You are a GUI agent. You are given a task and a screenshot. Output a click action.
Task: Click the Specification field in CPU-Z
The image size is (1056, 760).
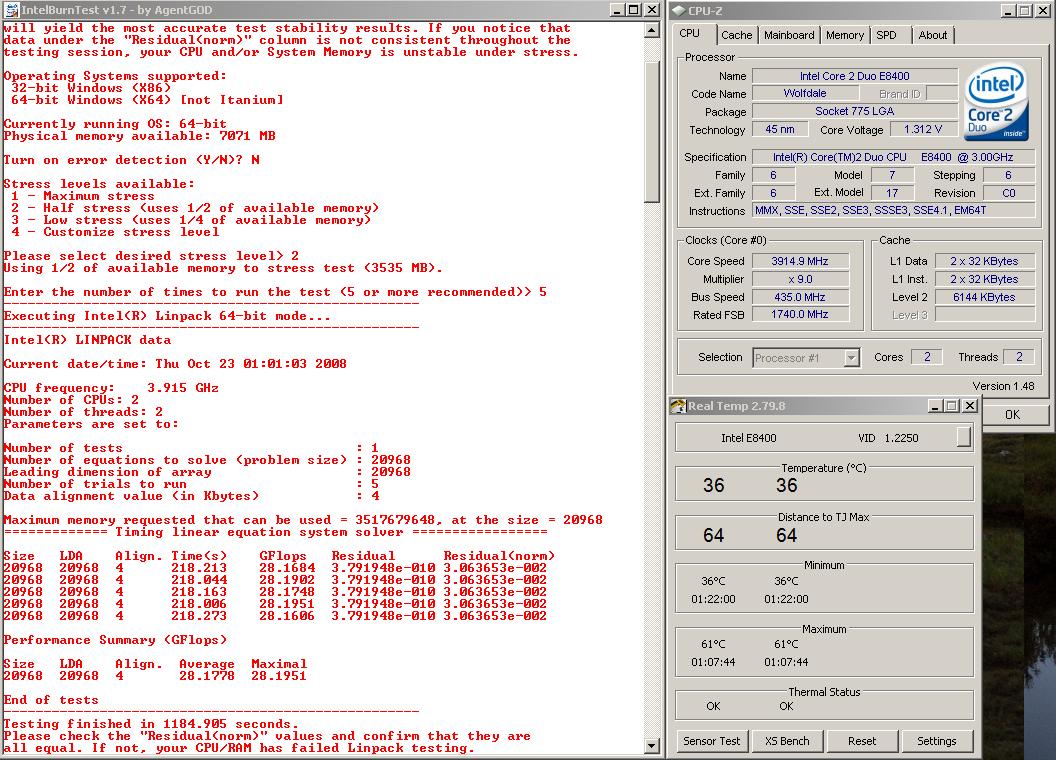[x=894, y=157]
